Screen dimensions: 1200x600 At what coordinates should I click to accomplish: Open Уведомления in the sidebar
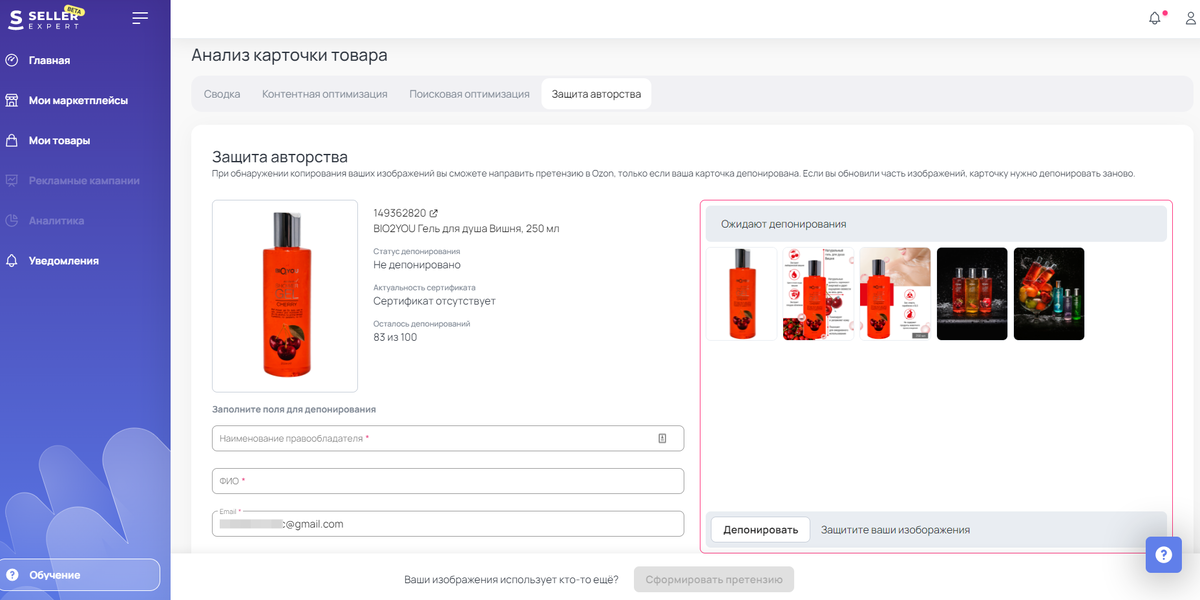64,260
